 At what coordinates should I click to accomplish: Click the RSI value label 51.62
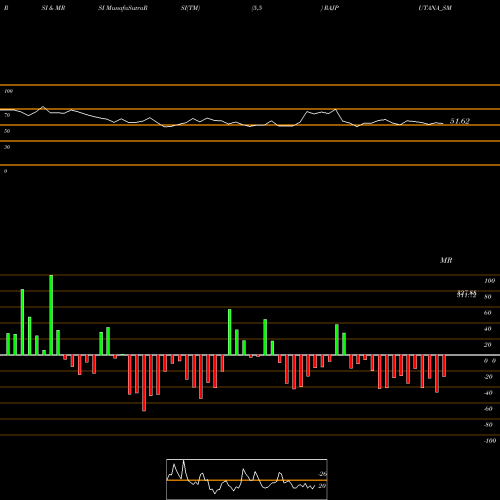[x=460, y=121]
